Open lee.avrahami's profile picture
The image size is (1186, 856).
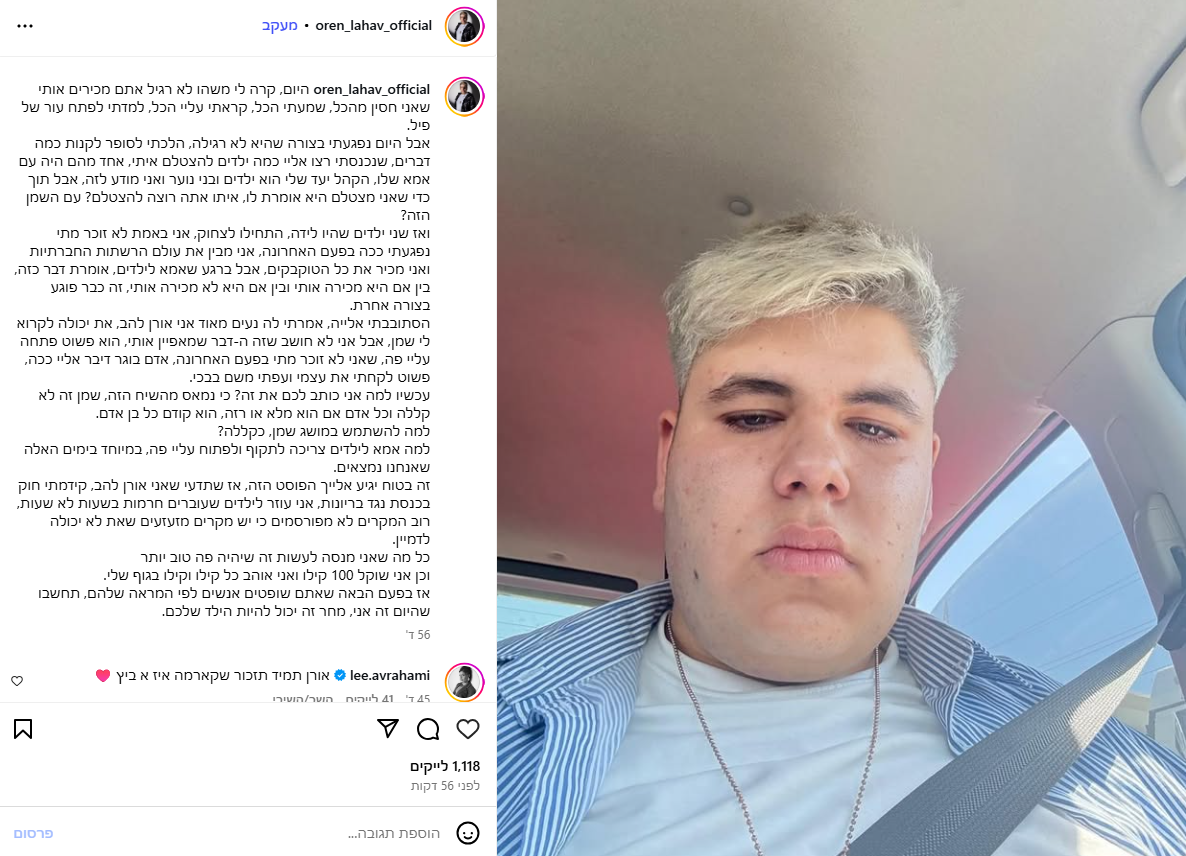(464, 682)
